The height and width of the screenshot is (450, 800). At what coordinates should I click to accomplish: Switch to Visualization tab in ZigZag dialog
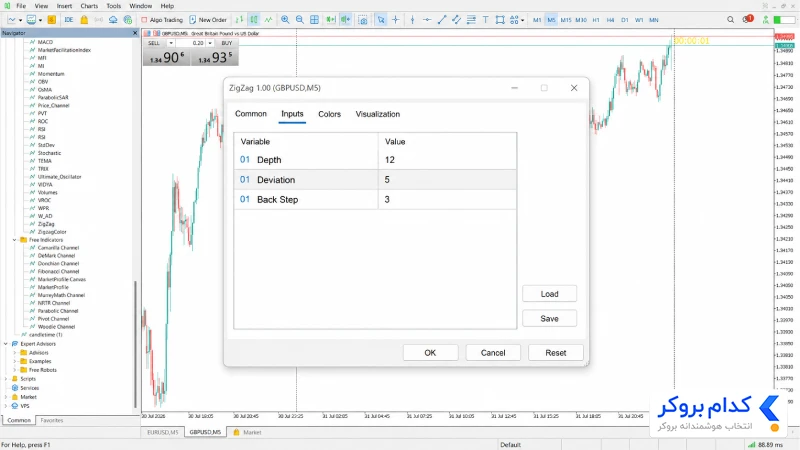tap(378, 114)
